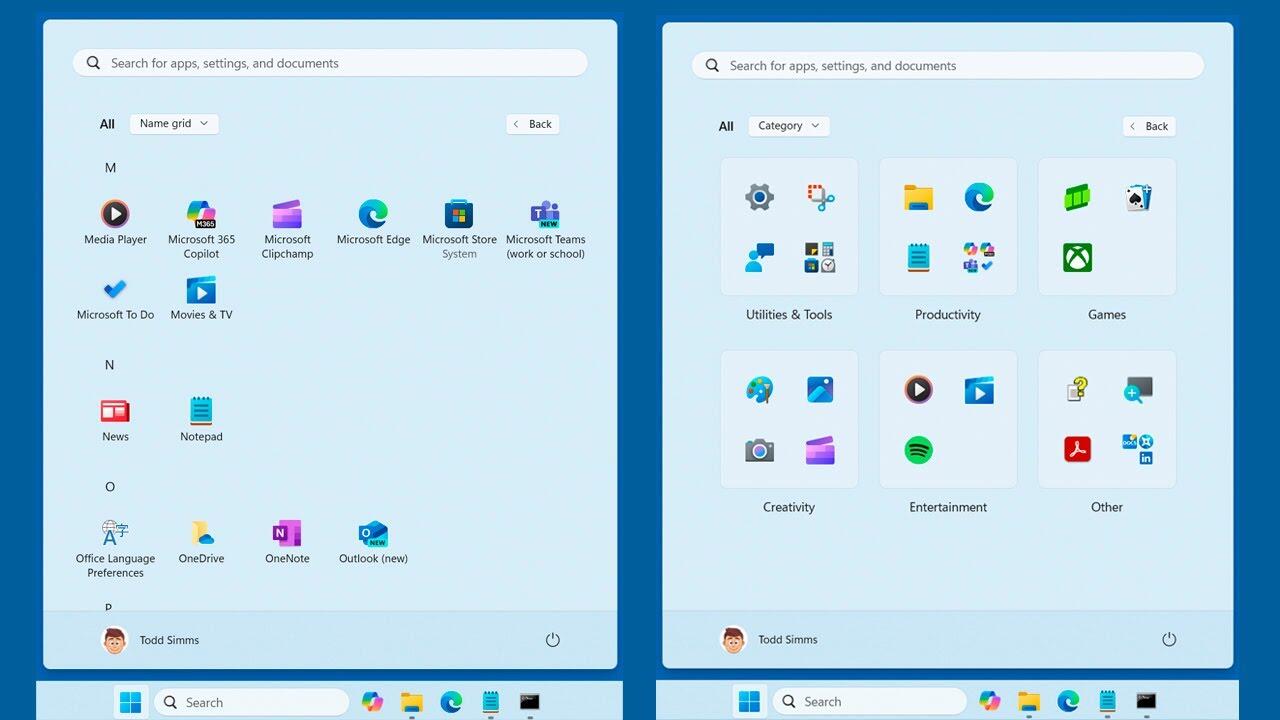Launch Solitaire in Games category
Image resolution: width=1280 pixels, height=720 pixels.
[x=1138, y=197]
